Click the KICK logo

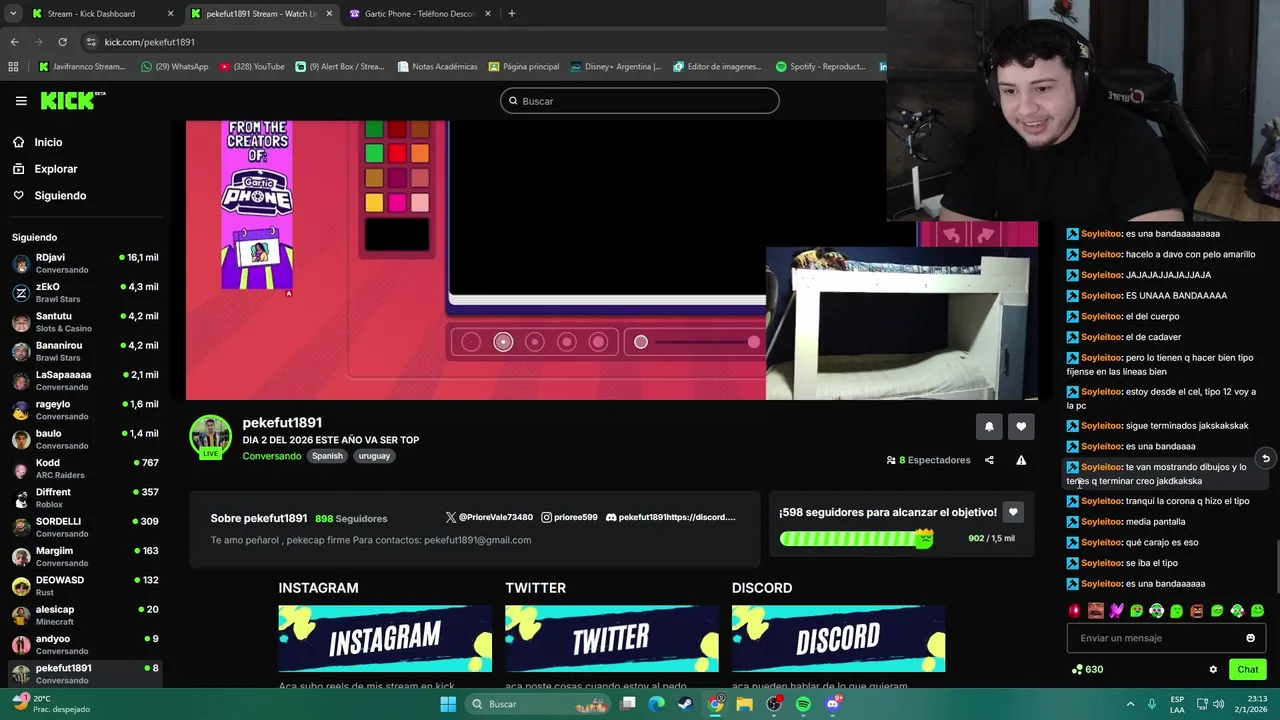[72, 101]
